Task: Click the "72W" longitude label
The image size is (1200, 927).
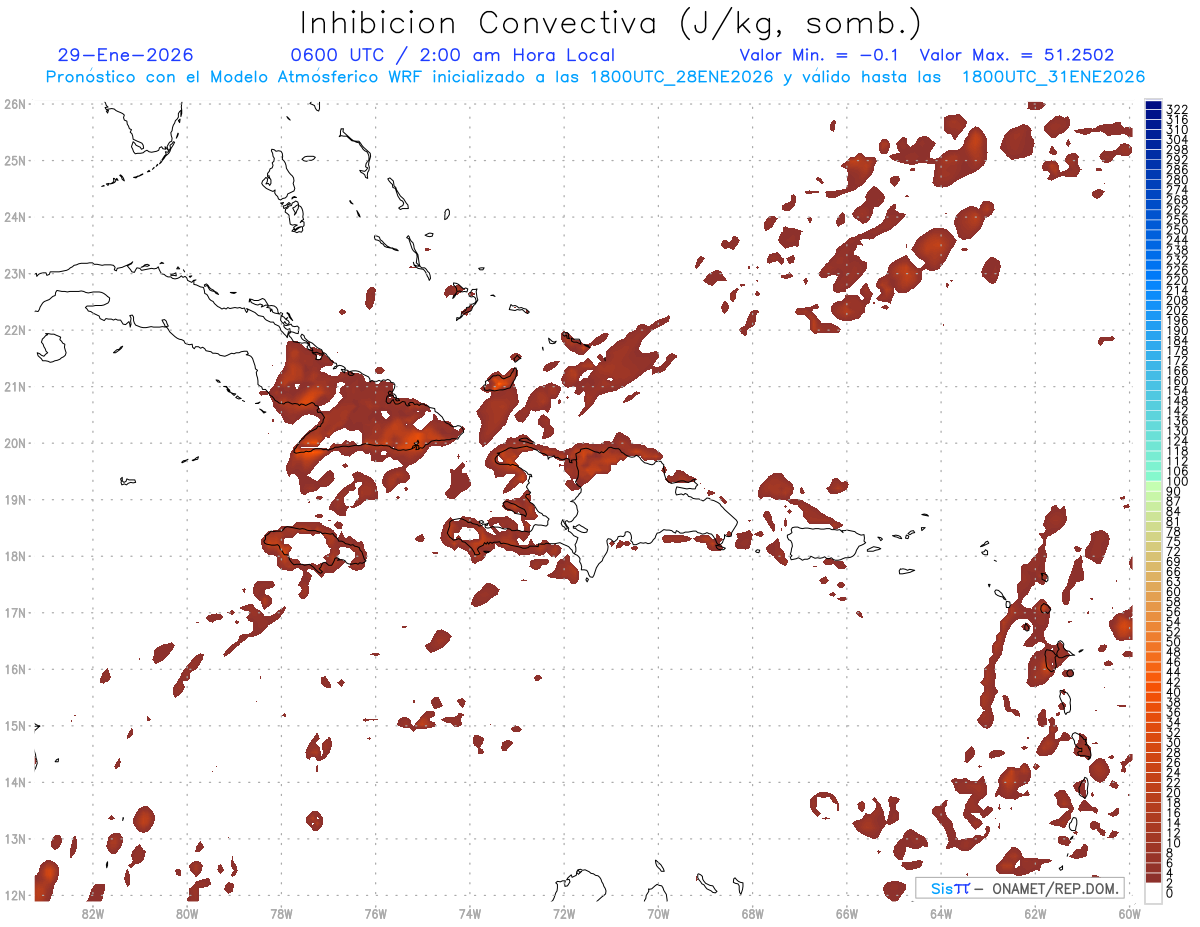Action: click(x=564, y=913)
